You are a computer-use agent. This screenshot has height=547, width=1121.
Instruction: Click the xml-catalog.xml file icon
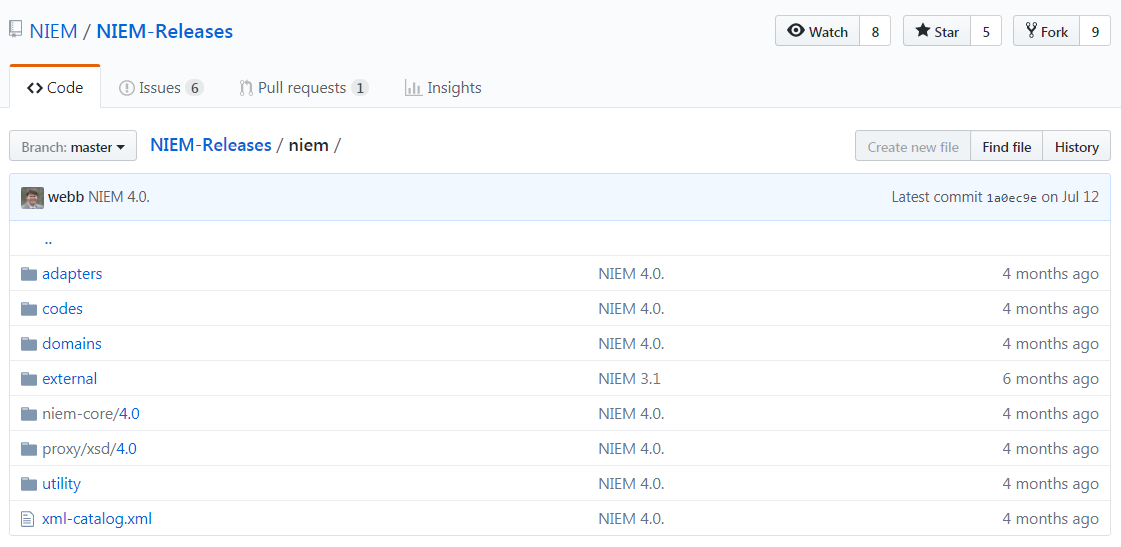[x=29, y=519]
